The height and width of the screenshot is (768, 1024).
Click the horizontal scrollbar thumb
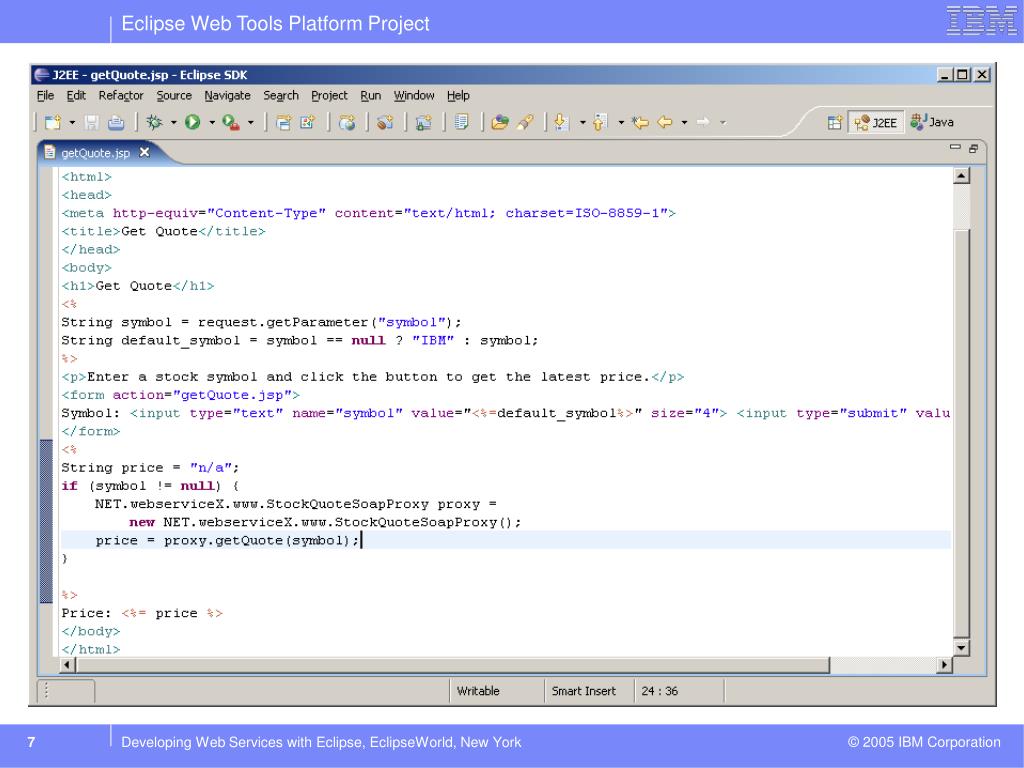[453, 665]
